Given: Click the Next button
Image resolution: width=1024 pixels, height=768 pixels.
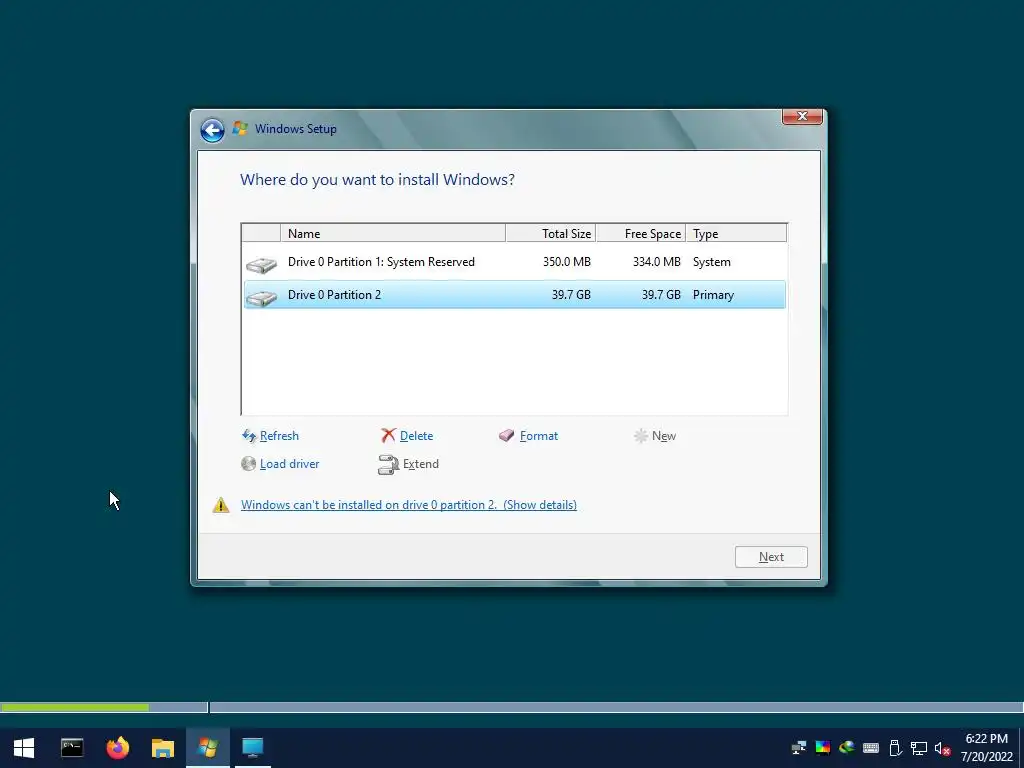Looking at the screenshot, I should click(771, 557).
